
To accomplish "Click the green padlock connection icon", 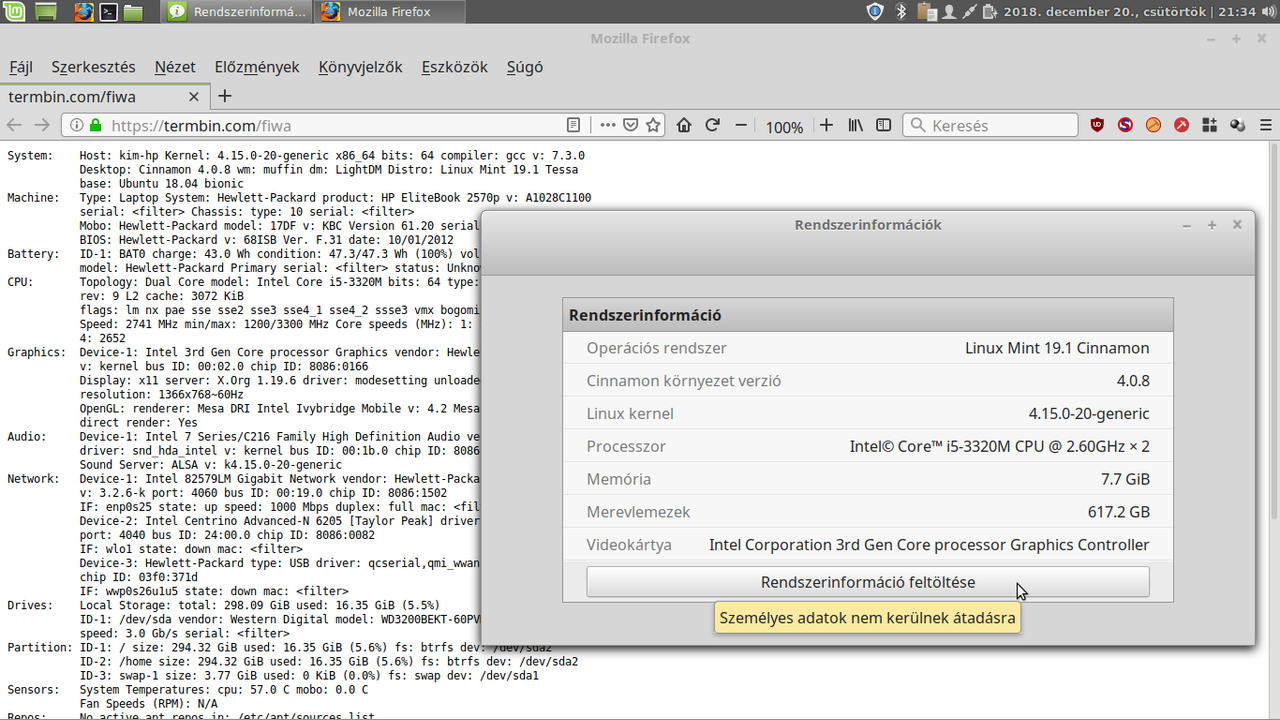I will click(96, 126).
